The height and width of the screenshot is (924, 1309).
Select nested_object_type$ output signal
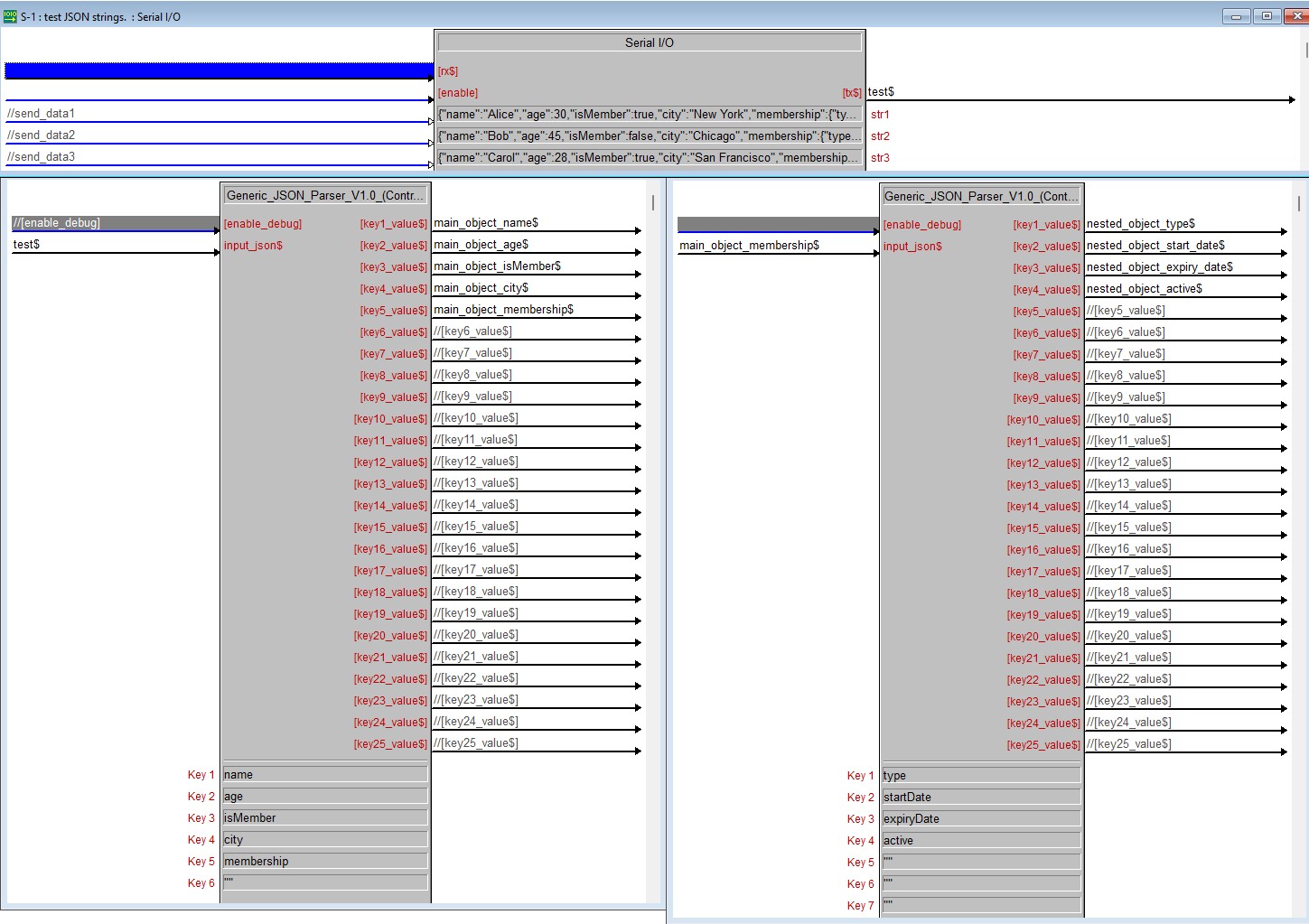(x=1140, y=224)
